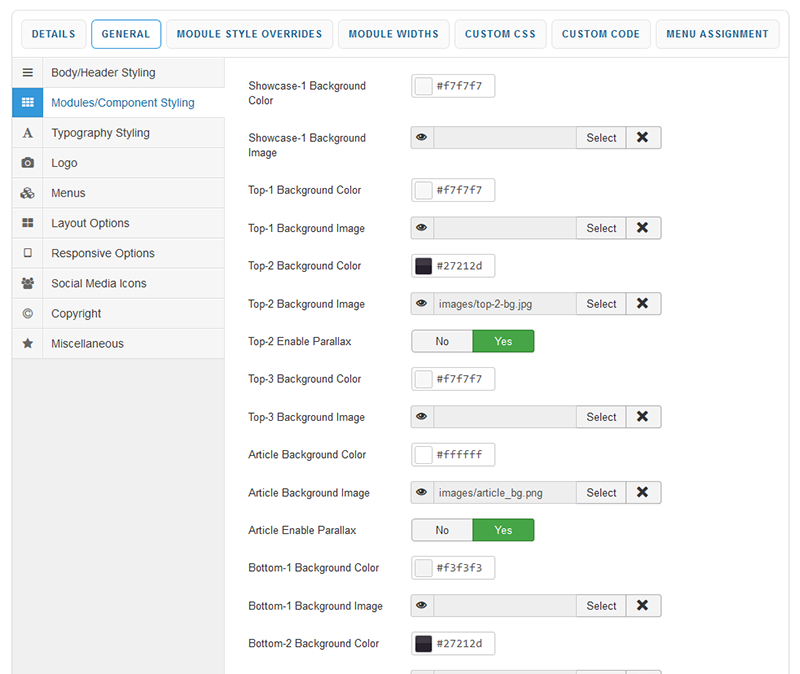The image size is (800, 674).
Task: Go to the Menu Assignment tab
Action: point(718,34)
